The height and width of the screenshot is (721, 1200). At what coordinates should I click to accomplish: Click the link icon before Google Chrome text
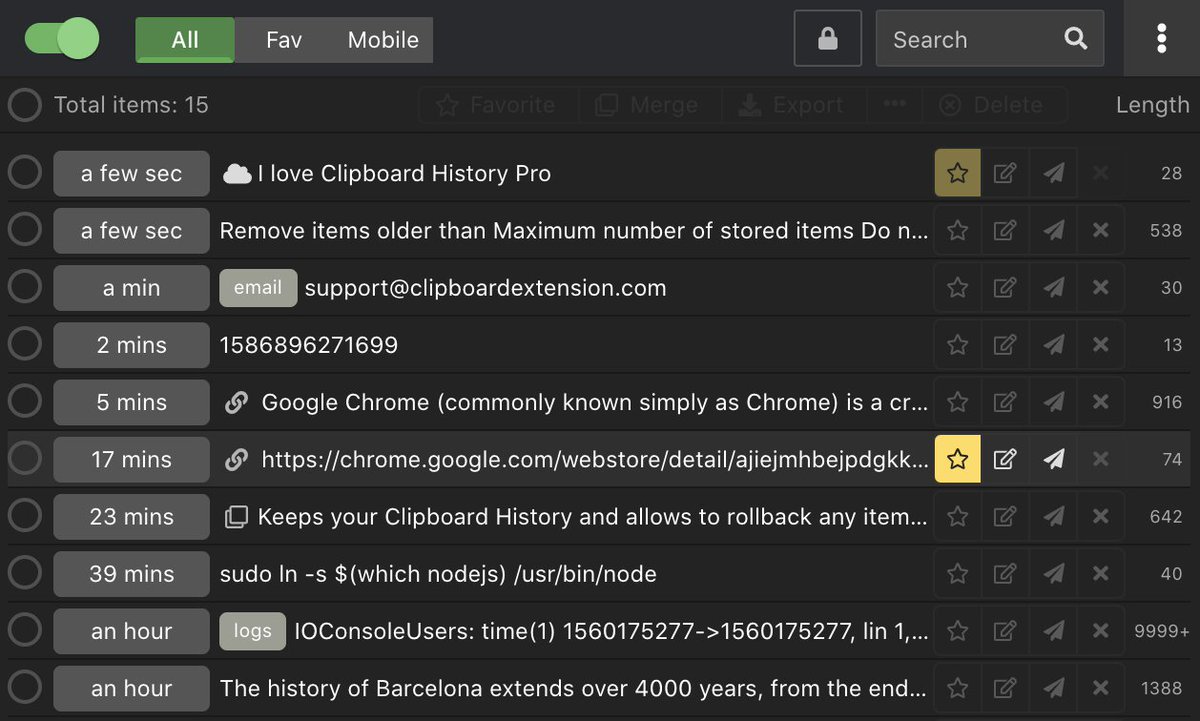(x=236, y=403)
